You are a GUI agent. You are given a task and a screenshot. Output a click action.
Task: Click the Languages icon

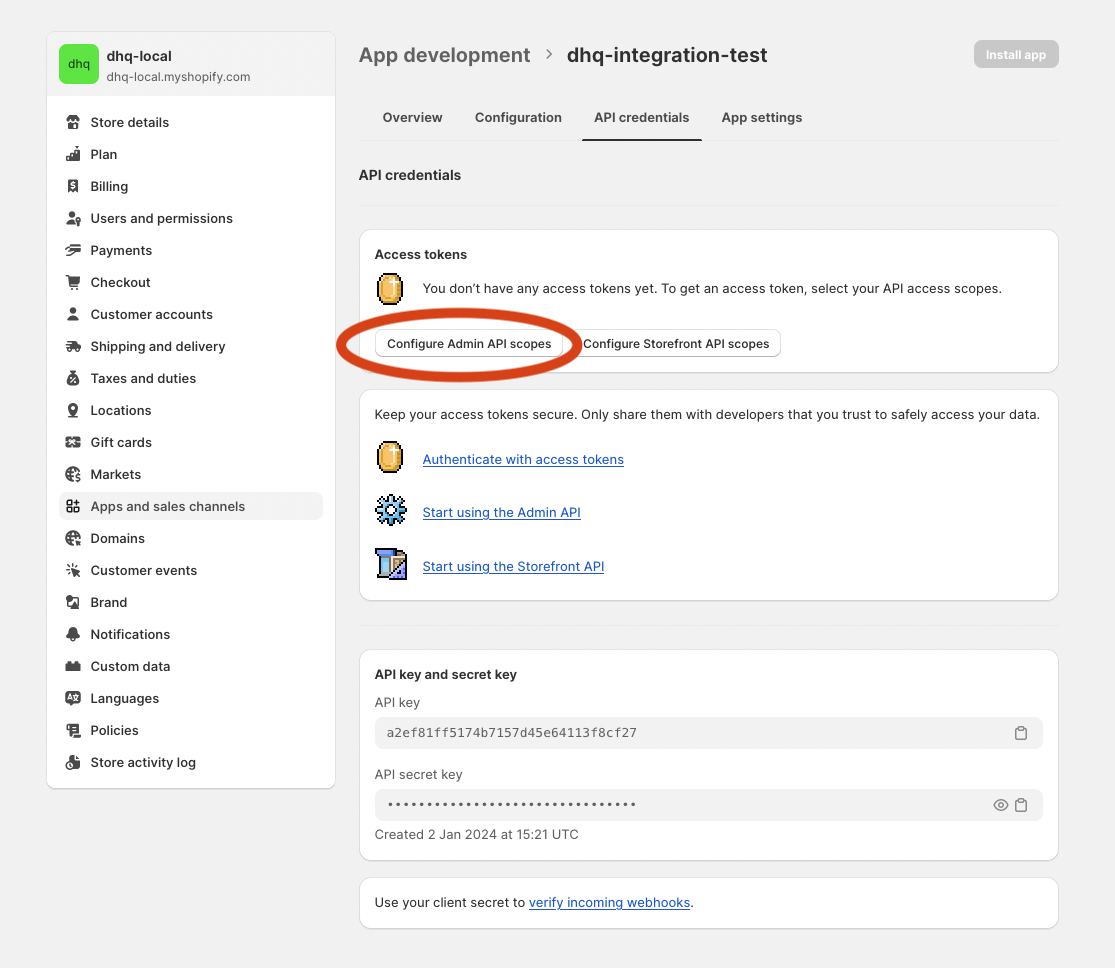[73, 698]
